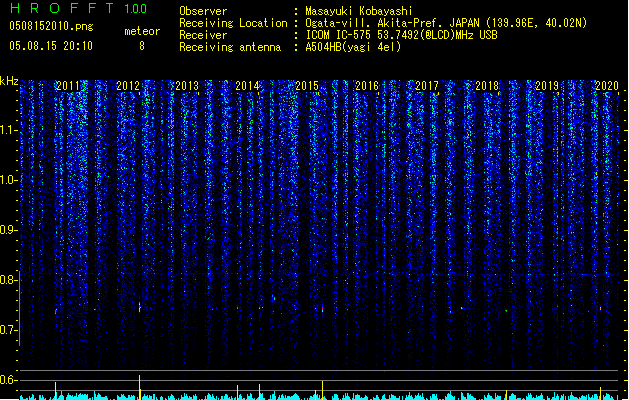This screenshot has height=400, width=629.
Task: Click the 2019 time marker label
Action: tap(547, 85)
